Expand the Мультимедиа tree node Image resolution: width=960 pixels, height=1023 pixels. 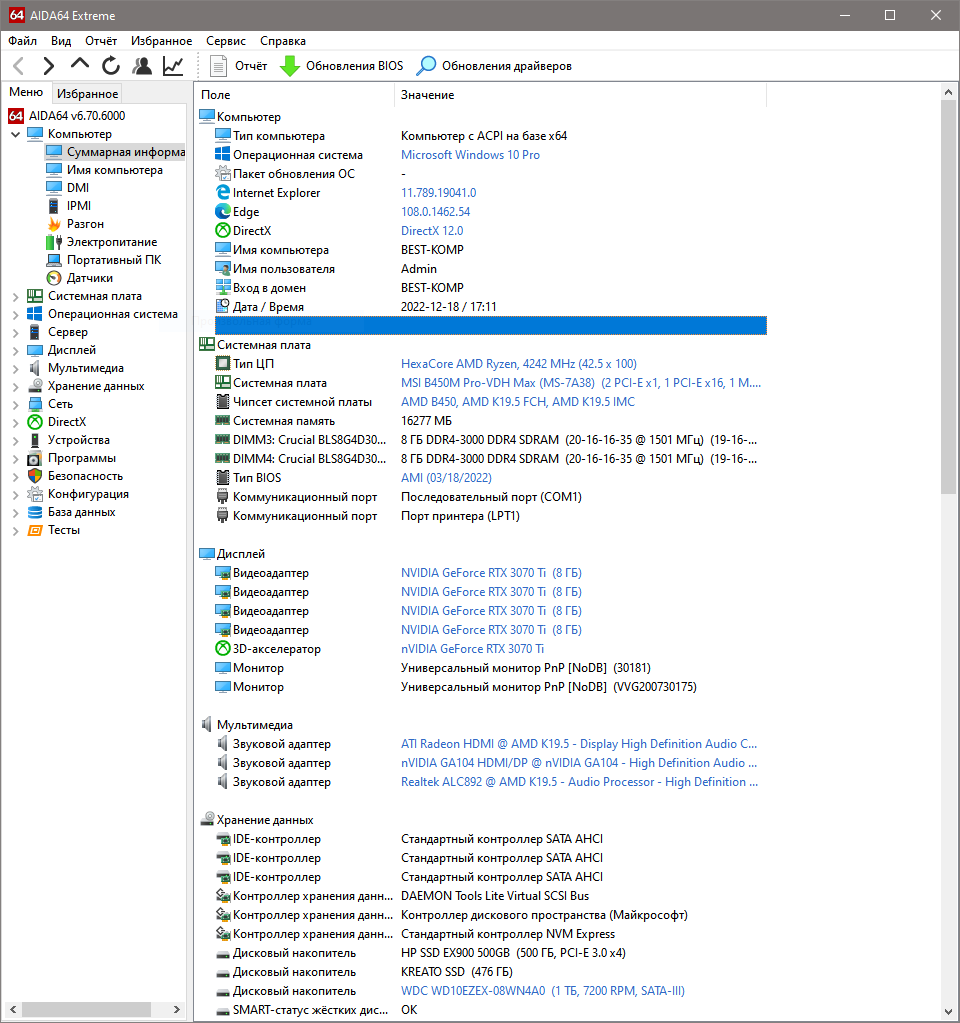click(x=16, y=369)
